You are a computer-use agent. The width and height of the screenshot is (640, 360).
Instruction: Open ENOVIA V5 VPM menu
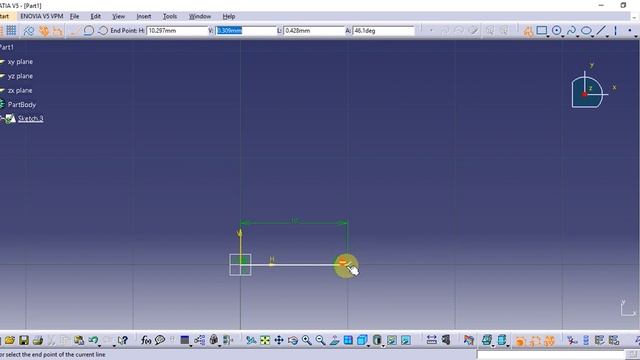tap(42, 16)
